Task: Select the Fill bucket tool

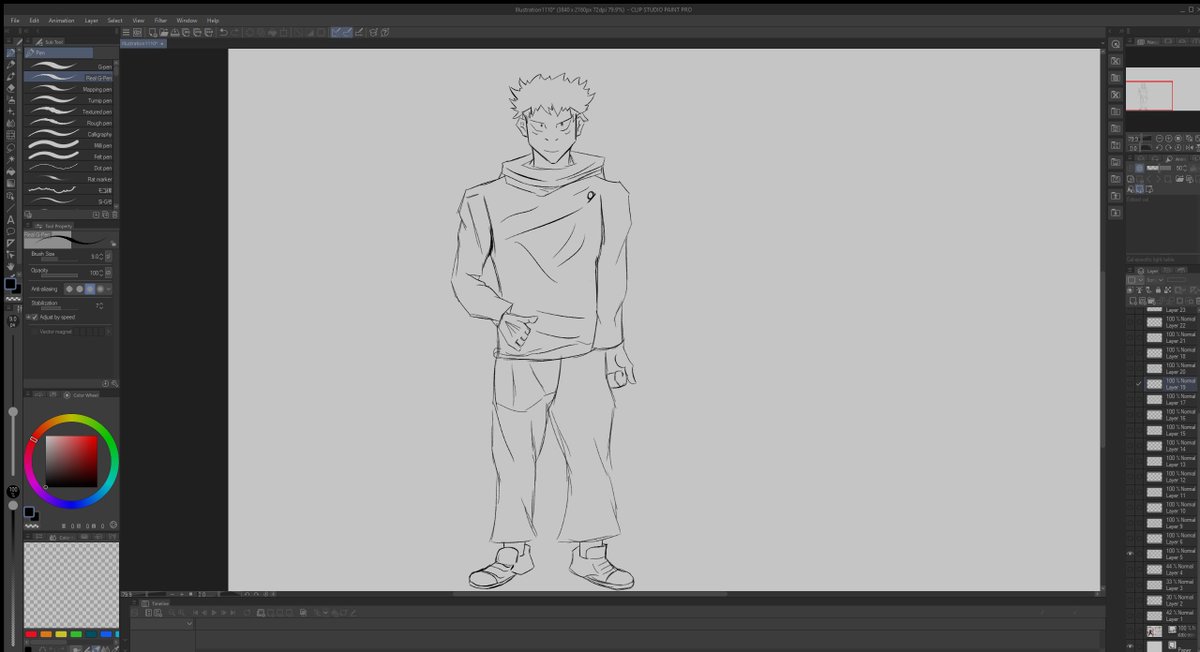Action: point(10,171)
